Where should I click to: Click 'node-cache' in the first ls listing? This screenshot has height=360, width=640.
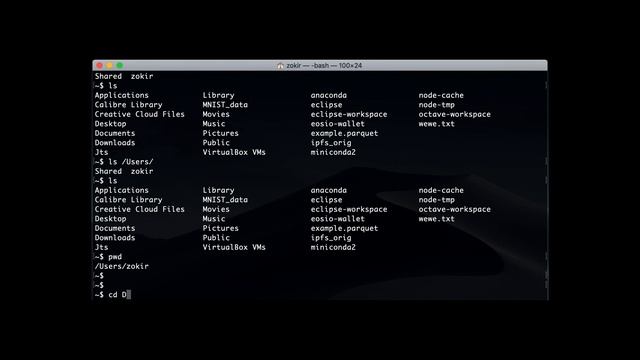coord(441,95)
